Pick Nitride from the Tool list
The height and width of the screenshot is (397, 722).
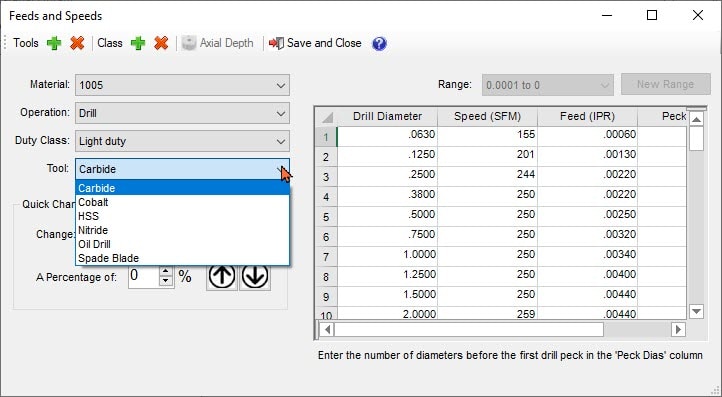pos(182,230)
